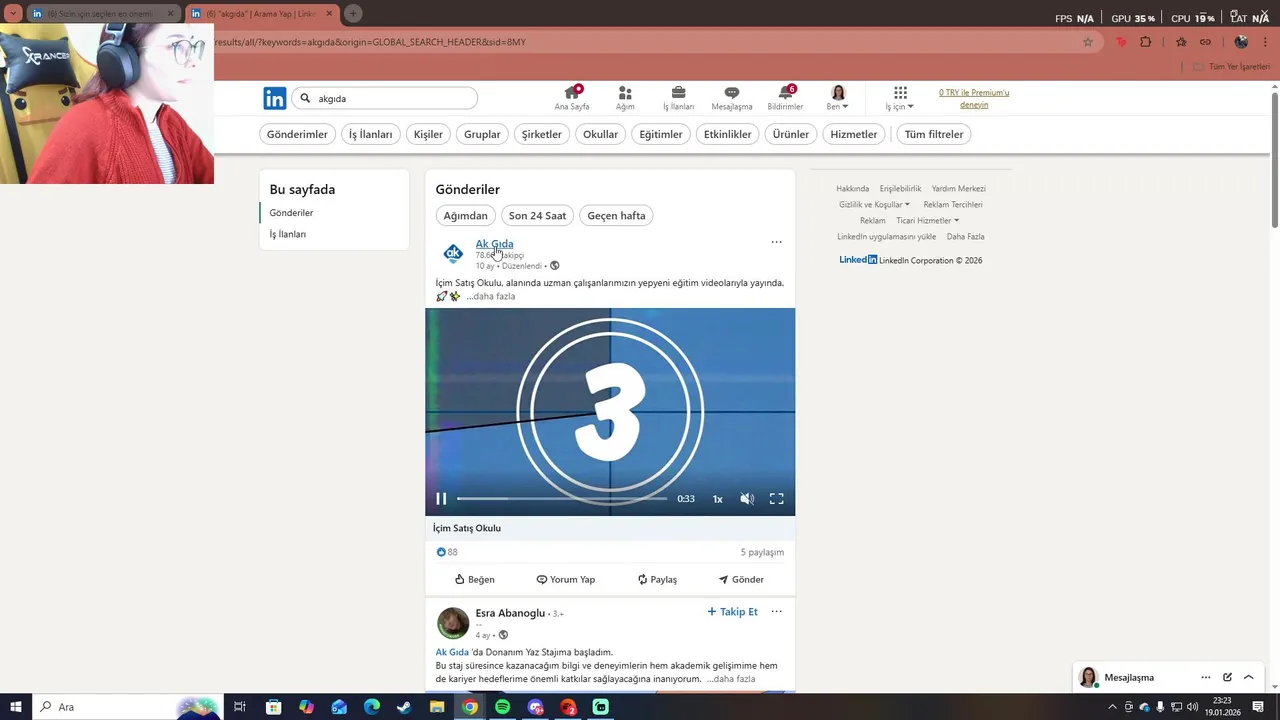Filter results by Etkinlikler

pyautogui.click(x=728, y=134)
